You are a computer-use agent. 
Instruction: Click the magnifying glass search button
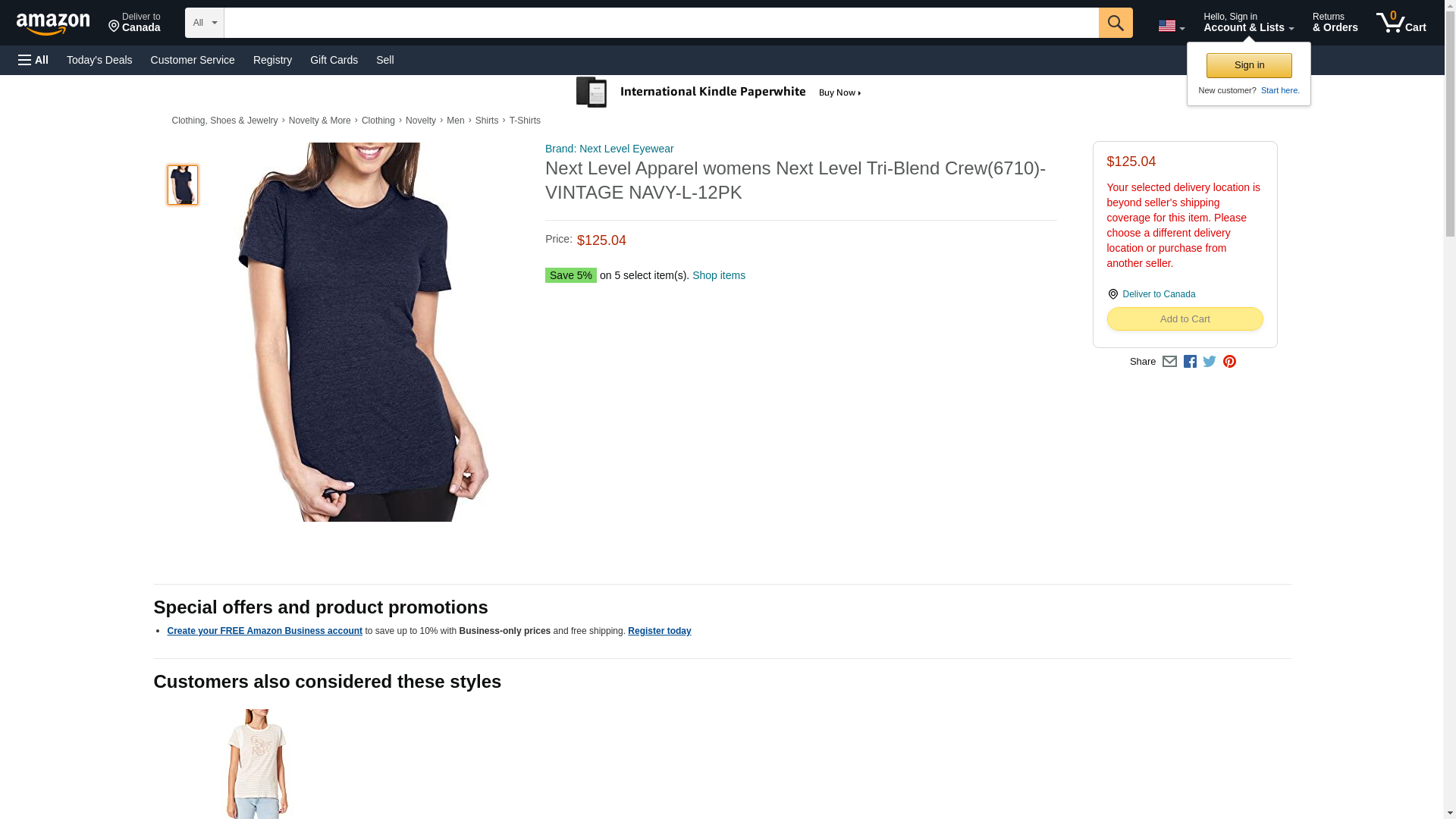tap(1115, 23)
